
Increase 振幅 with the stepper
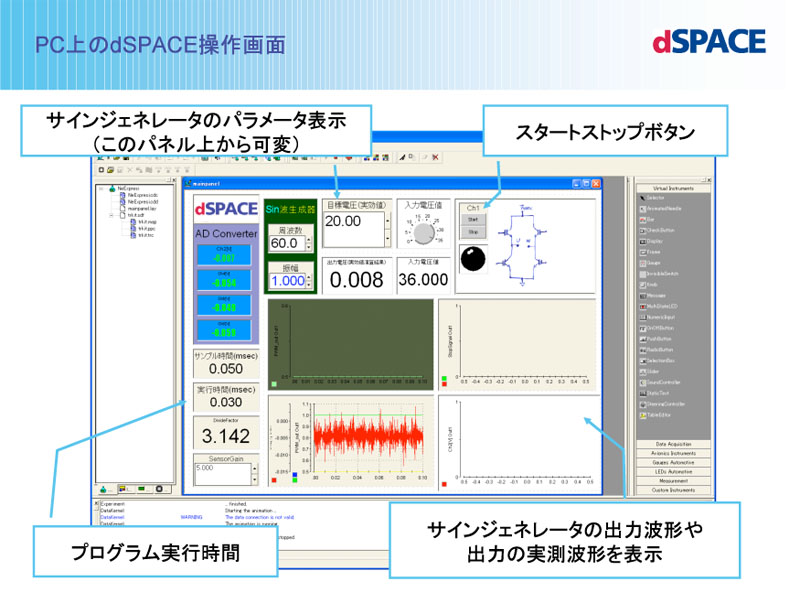pyautogui.click(x=309, y=278)
